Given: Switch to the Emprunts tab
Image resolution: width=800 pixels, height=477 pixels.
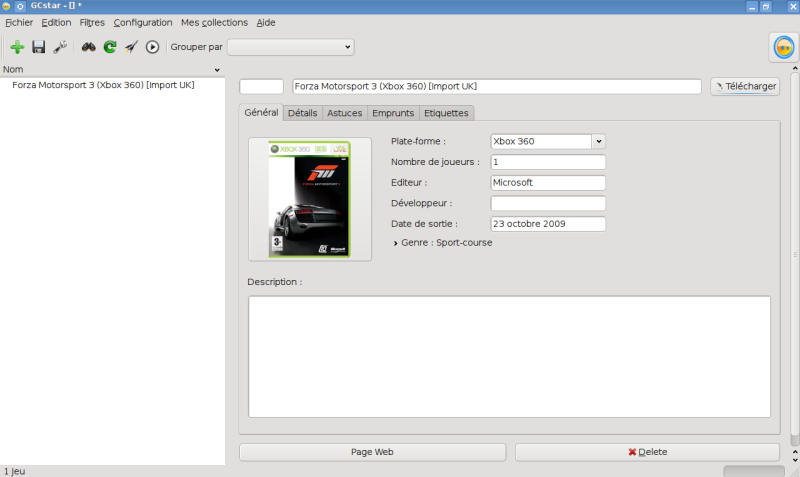Looking at the screenshot, I should (393, 113).
